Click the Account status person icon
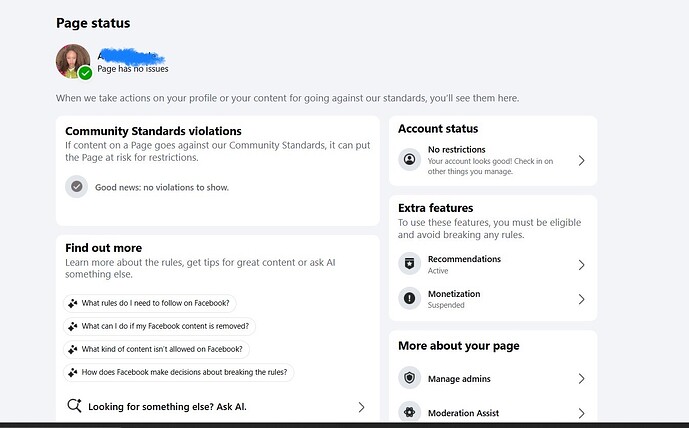This screenshot has height=428, width=689. pyautogui.click(x=410, y=160)
